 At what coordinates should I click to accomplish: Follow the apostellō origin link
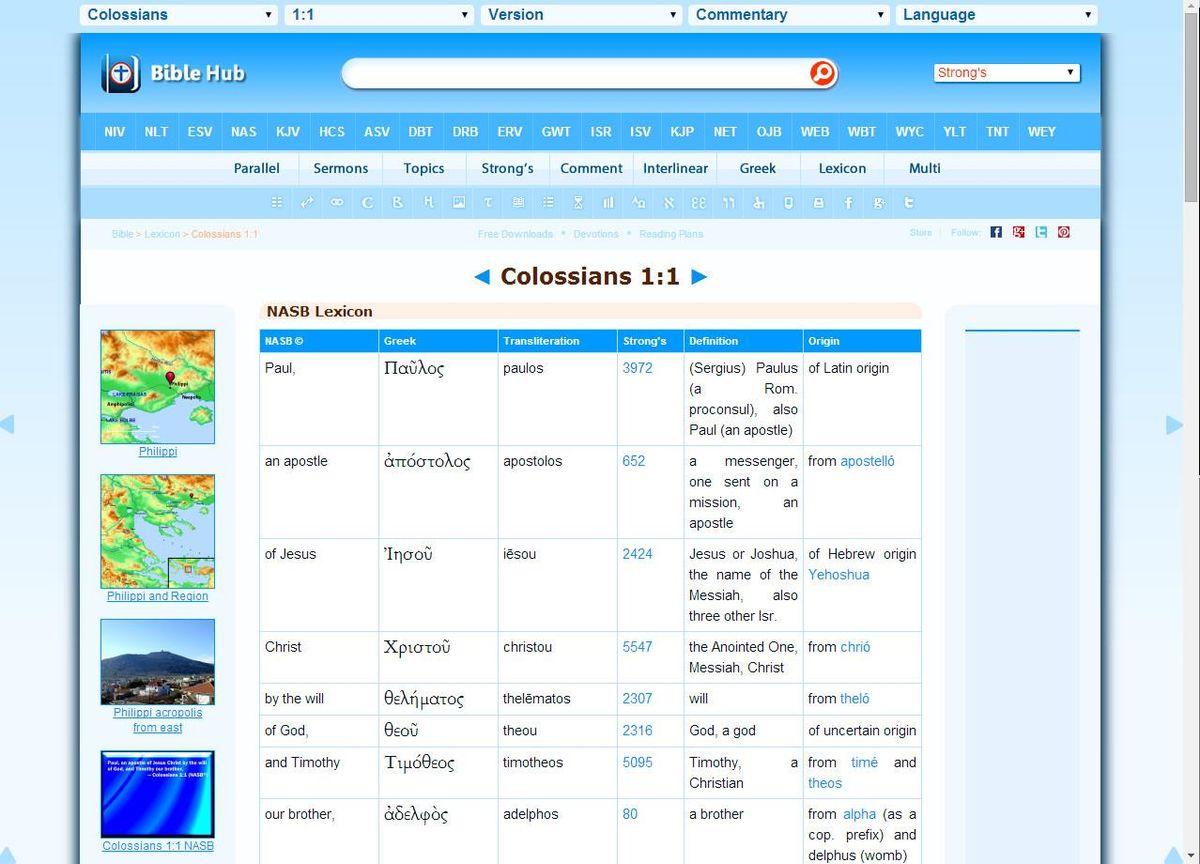click(x=868, y=461)
